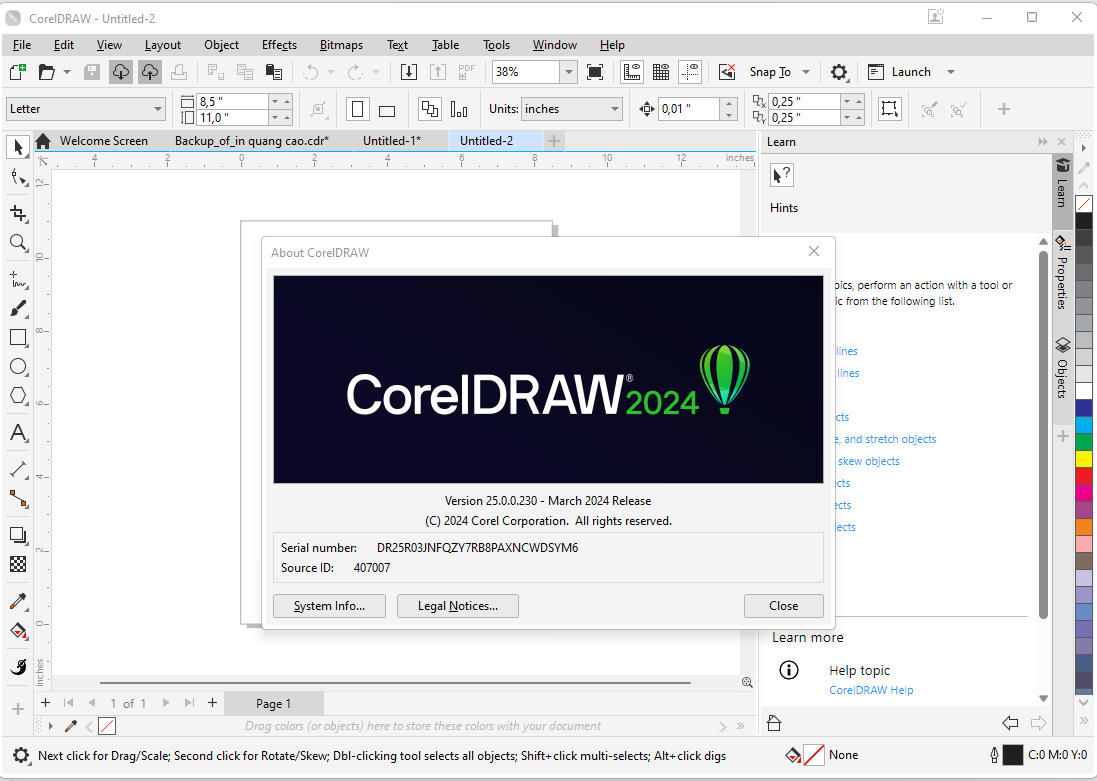Select the Ellipse tool
The image size is (1097, 781).
pyautogui.click(x=18, y=367)
